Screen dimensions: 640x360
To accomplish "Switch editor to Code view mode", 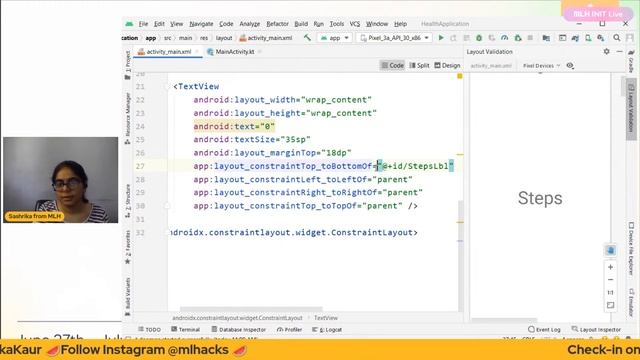I will [392, 65].
